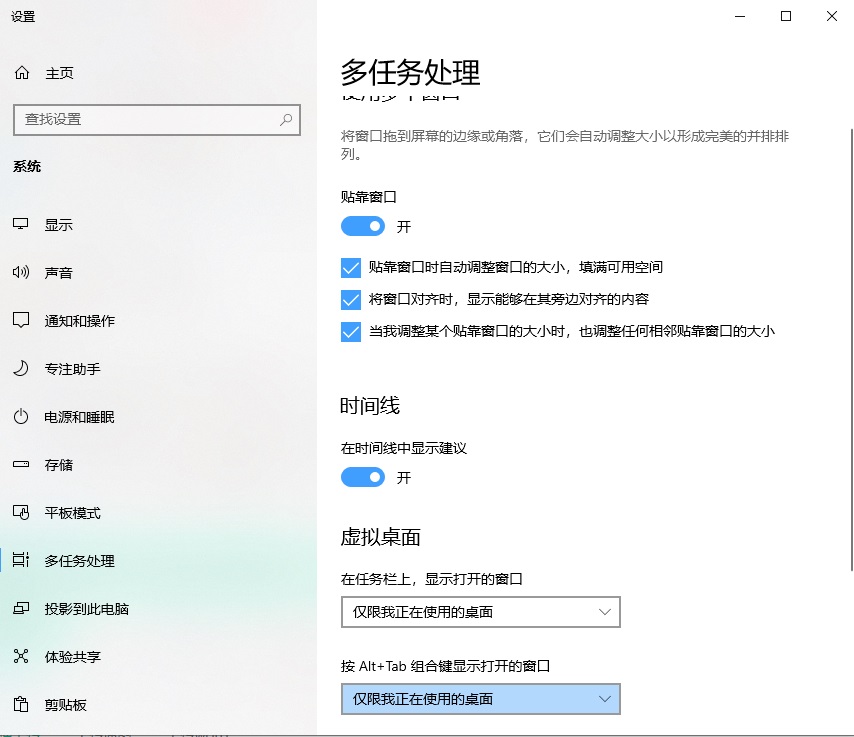The height and width of the screenshot is (737, 854).
Task: Click the right-side vertical scrollbar
Action: pos(851,350)
